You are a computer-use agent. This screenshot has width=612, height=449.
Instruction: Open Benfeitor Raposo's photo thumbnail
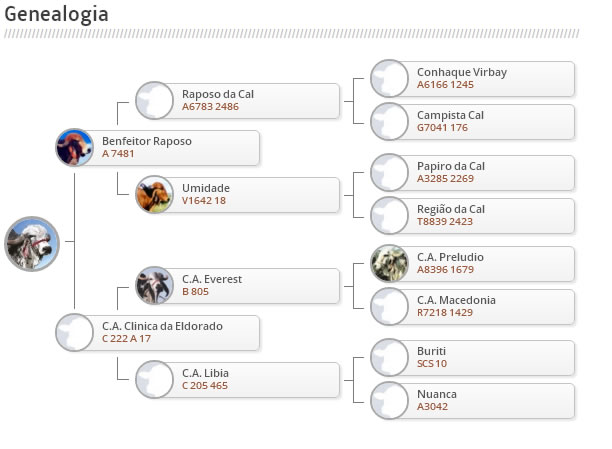click(x=74, y=148)
